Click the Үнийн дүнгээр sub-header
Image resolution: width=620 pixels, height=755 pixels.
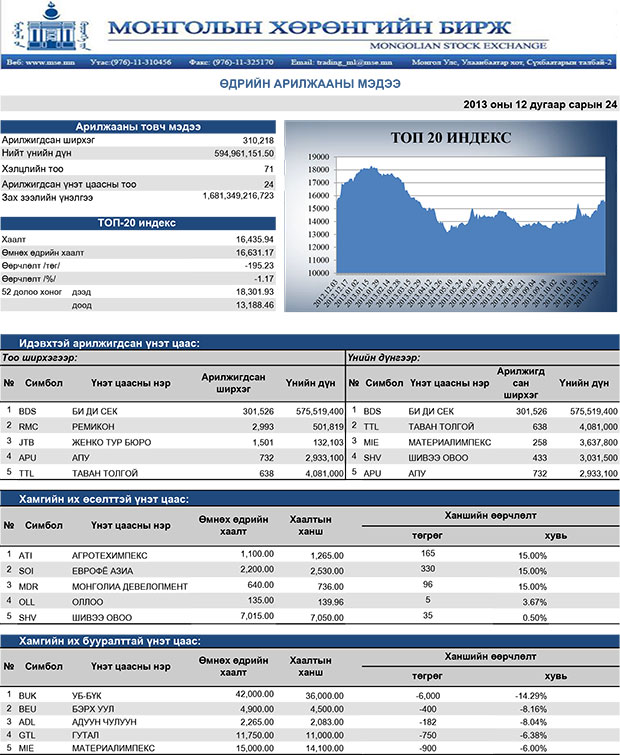pyautogui.click(x=384, y=357)
